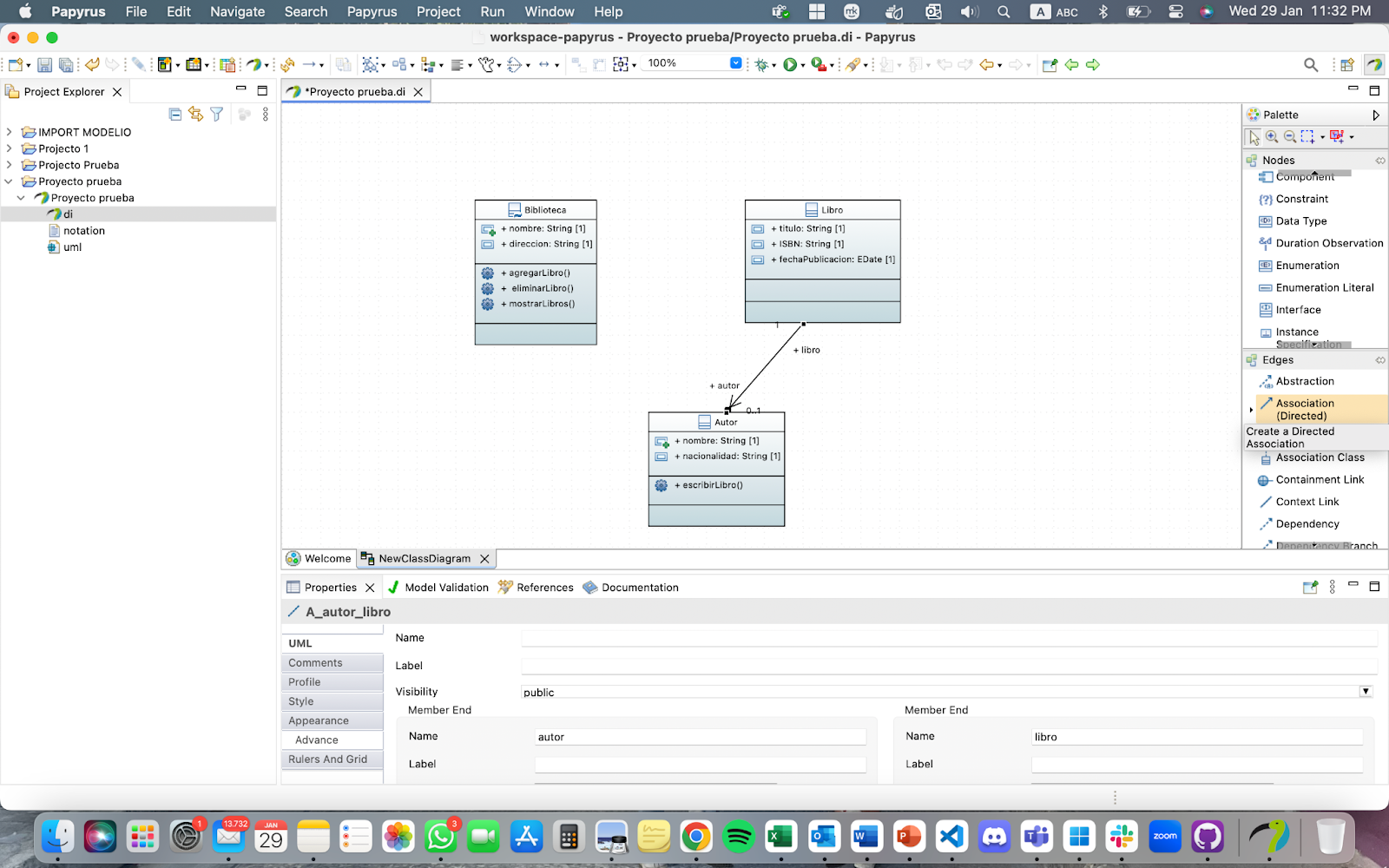The image size is (1389, 868).
Task: Select the Appearance properties section
Action: click(319, 720)
